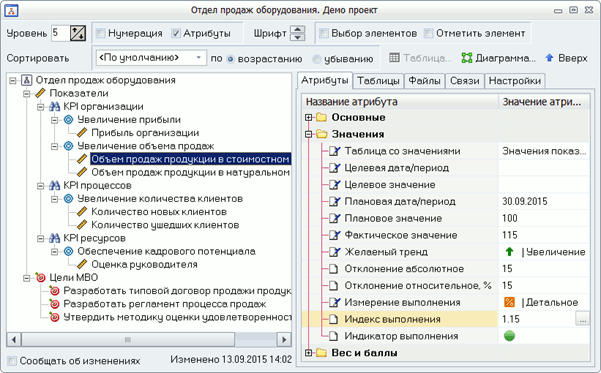Image resolution: width=601 pixels, height=373 pixels.
Task: Enable the Нумерация checkbox
Action: click(x=100, y=33)
